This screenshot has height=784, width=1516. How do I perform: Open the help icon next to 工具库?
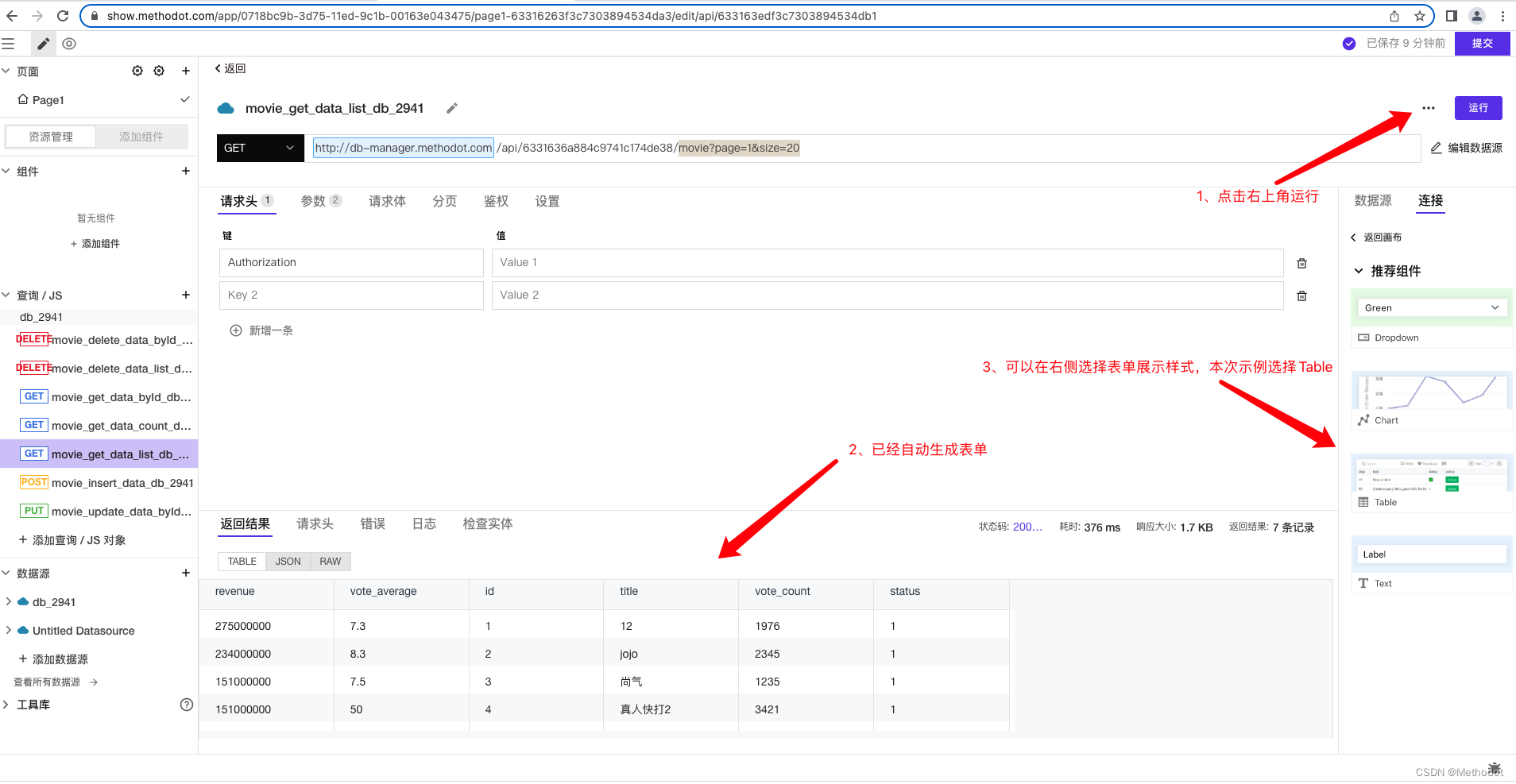(187, 705)
